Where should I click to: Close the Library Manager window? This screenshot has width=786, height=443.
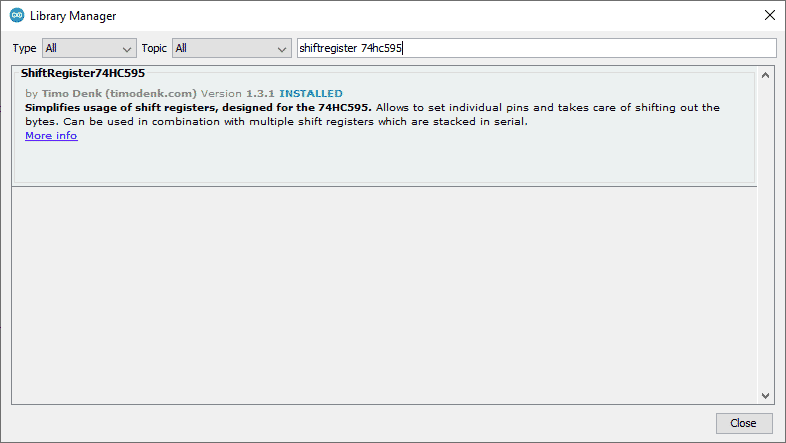pyautogui.click(x=770, y=16)
